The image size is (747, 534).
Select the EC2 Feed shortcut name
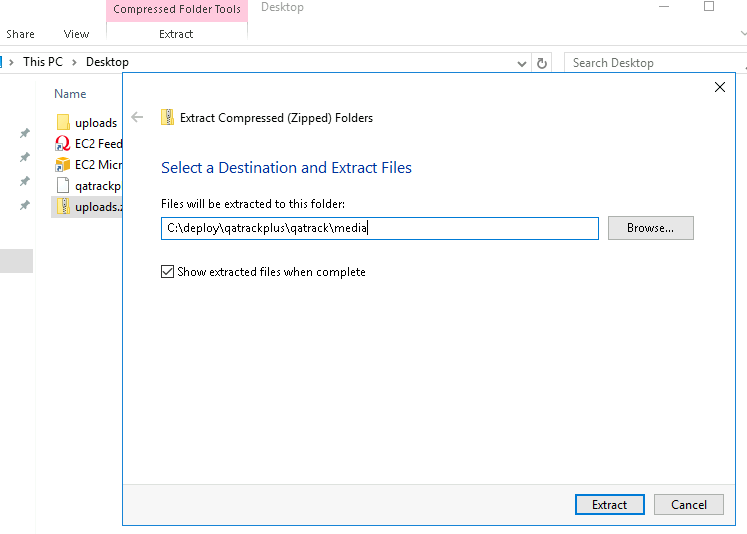click(x=99, y=144)
